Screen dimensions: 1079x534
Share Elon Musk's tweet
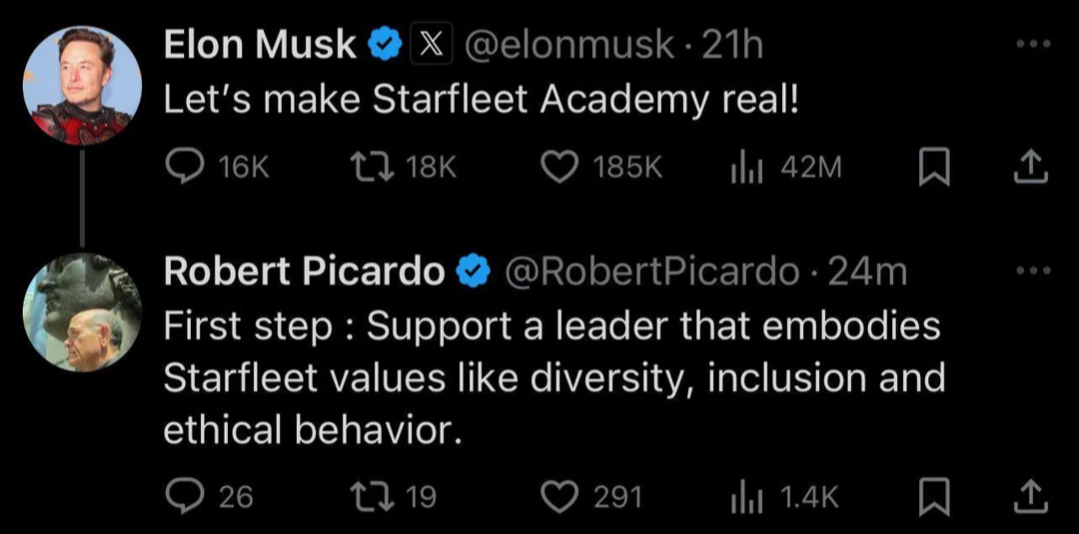click(x=1030, y=169)
